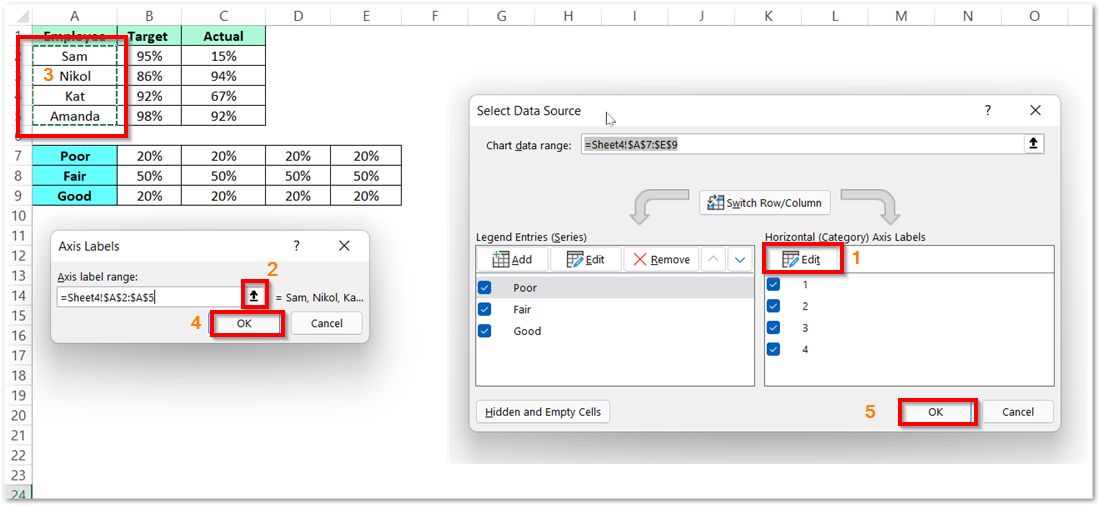Toggle category label 1 checkbox

click(773, 285)
